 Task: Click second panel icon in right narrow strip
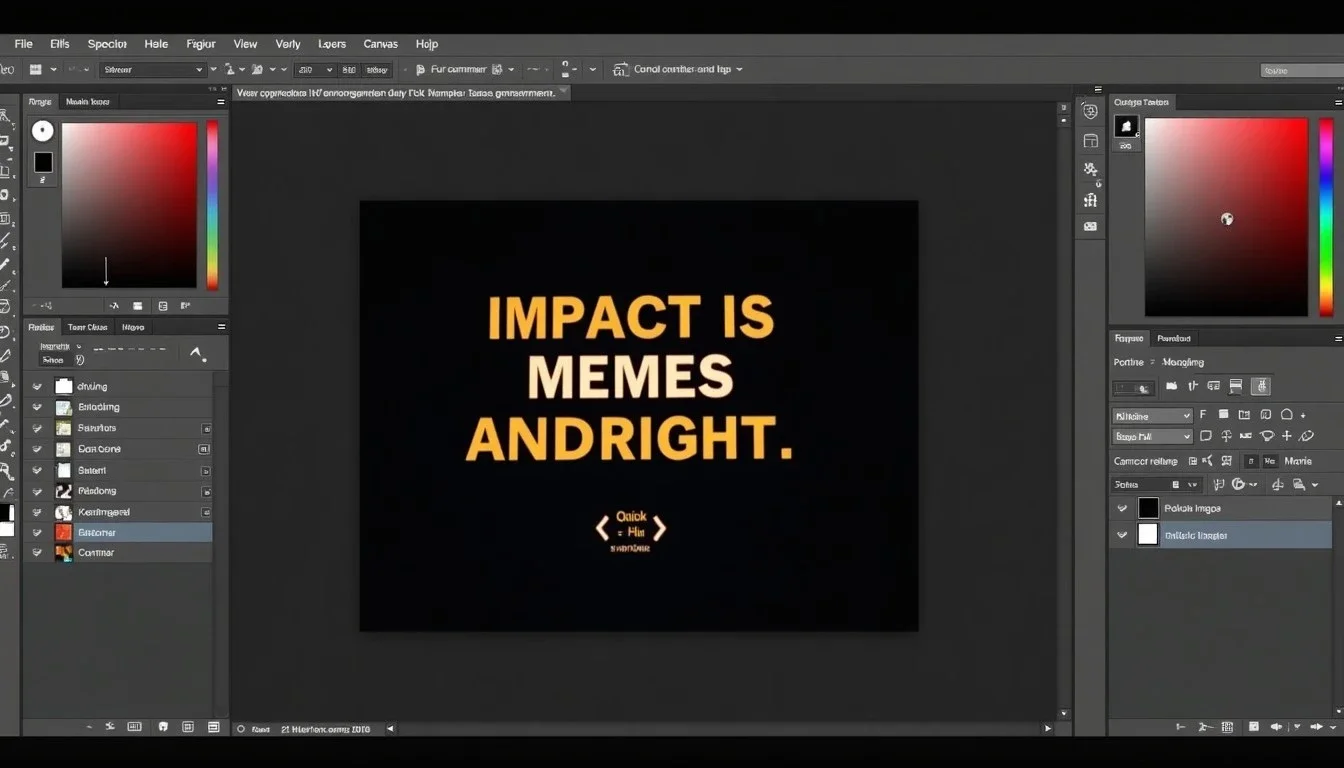pos(1090,141)
